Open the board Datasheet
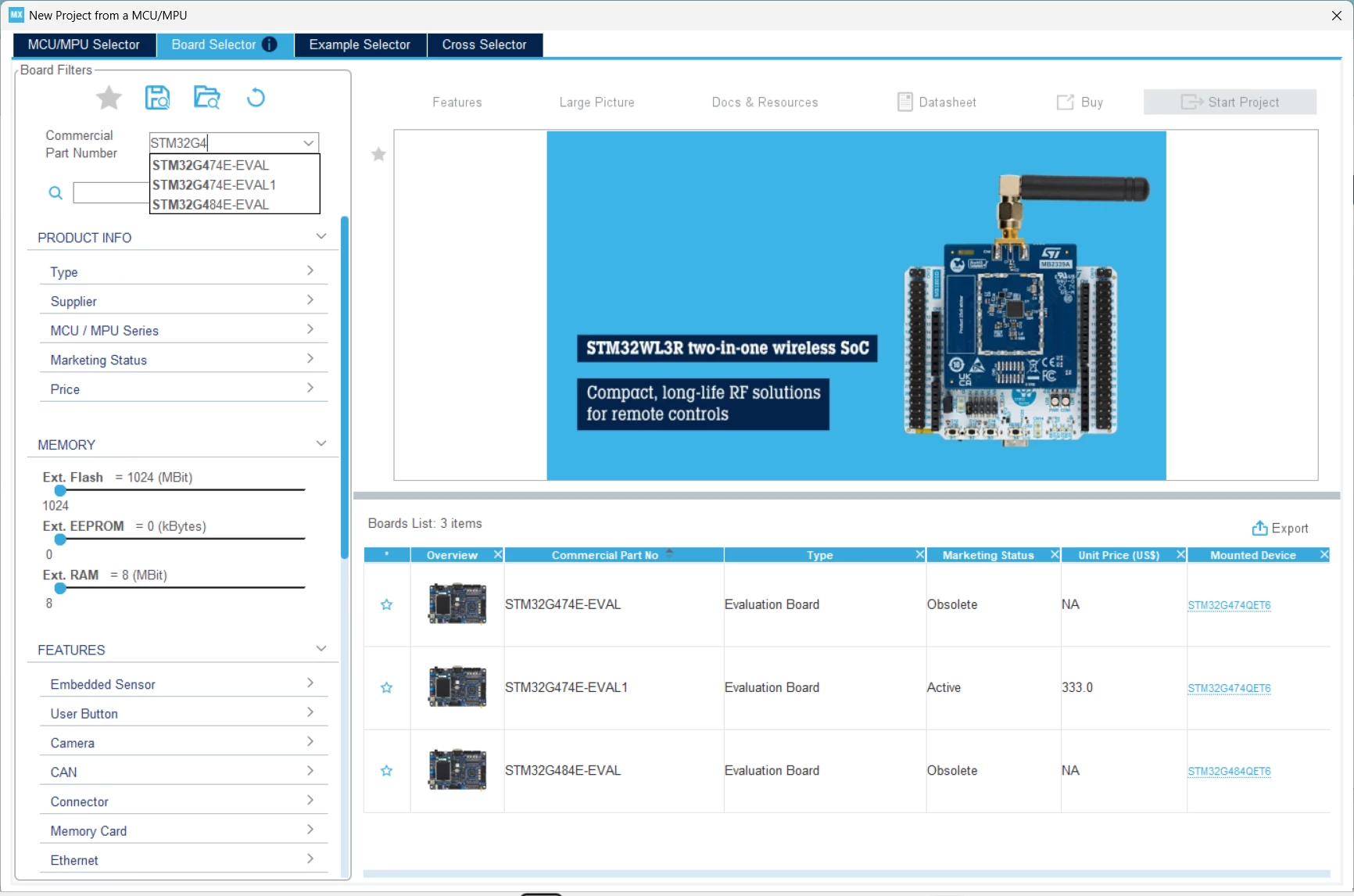The height and width of the screenshot is (896, 1354). pos(937,102)
